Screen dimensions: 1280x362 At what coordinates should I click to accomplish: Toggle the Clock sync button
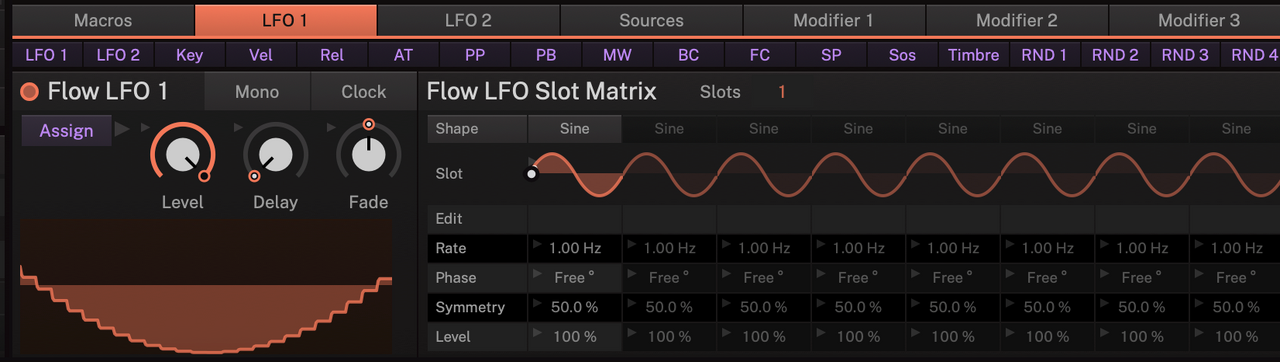(363, 92)
